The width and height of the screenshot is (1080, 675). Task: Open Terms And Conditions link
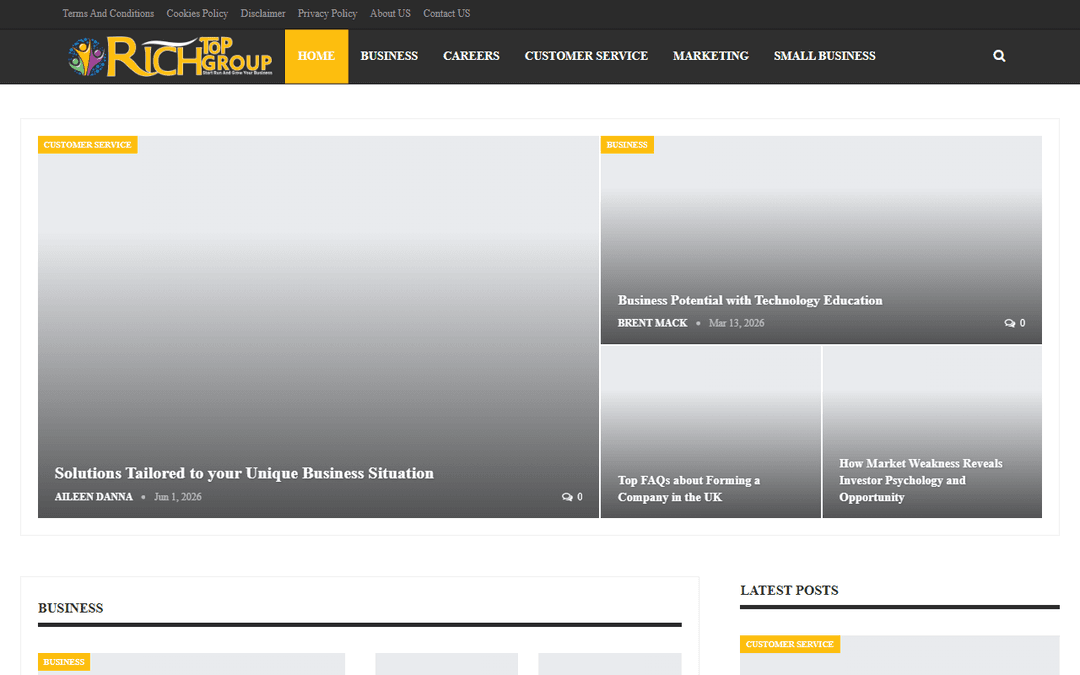108,13
